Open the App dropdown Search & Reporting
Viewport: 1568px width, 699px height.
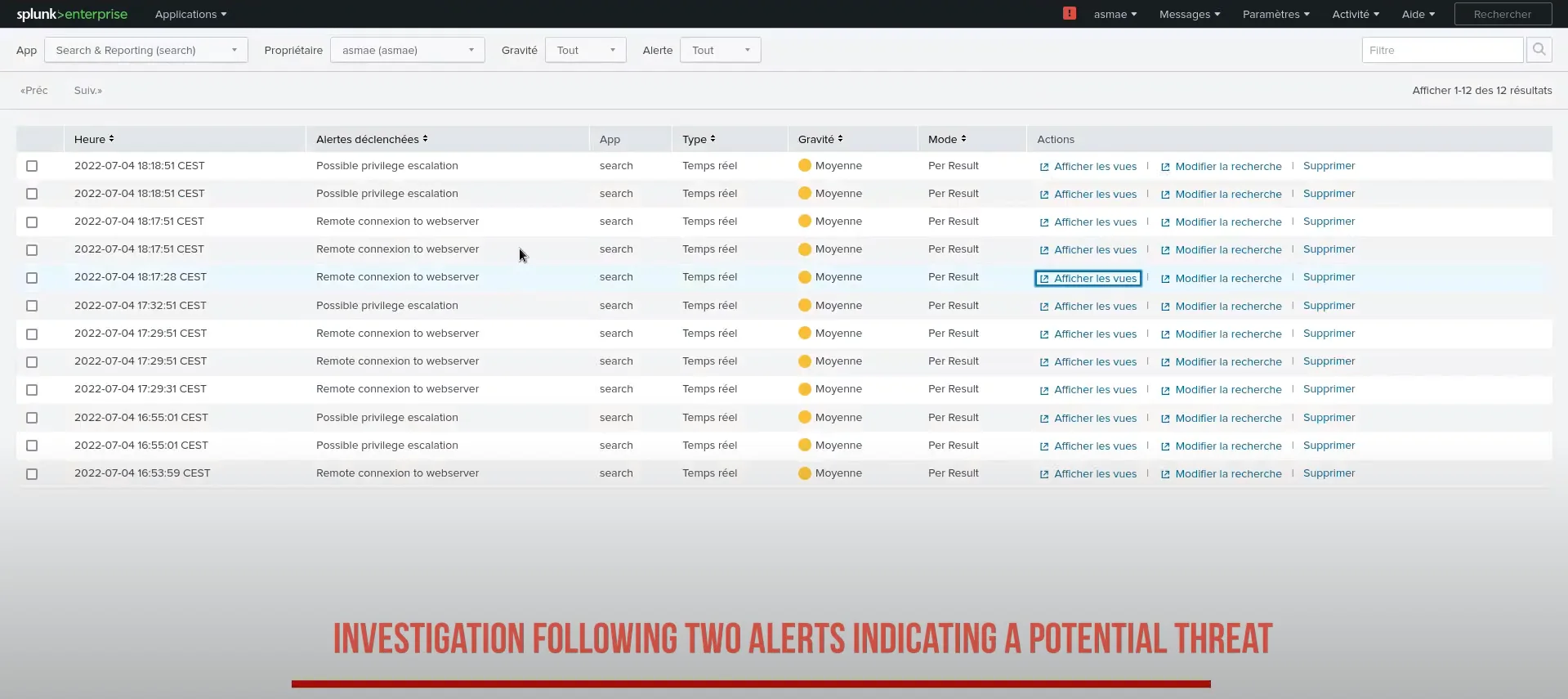[146, 50]
